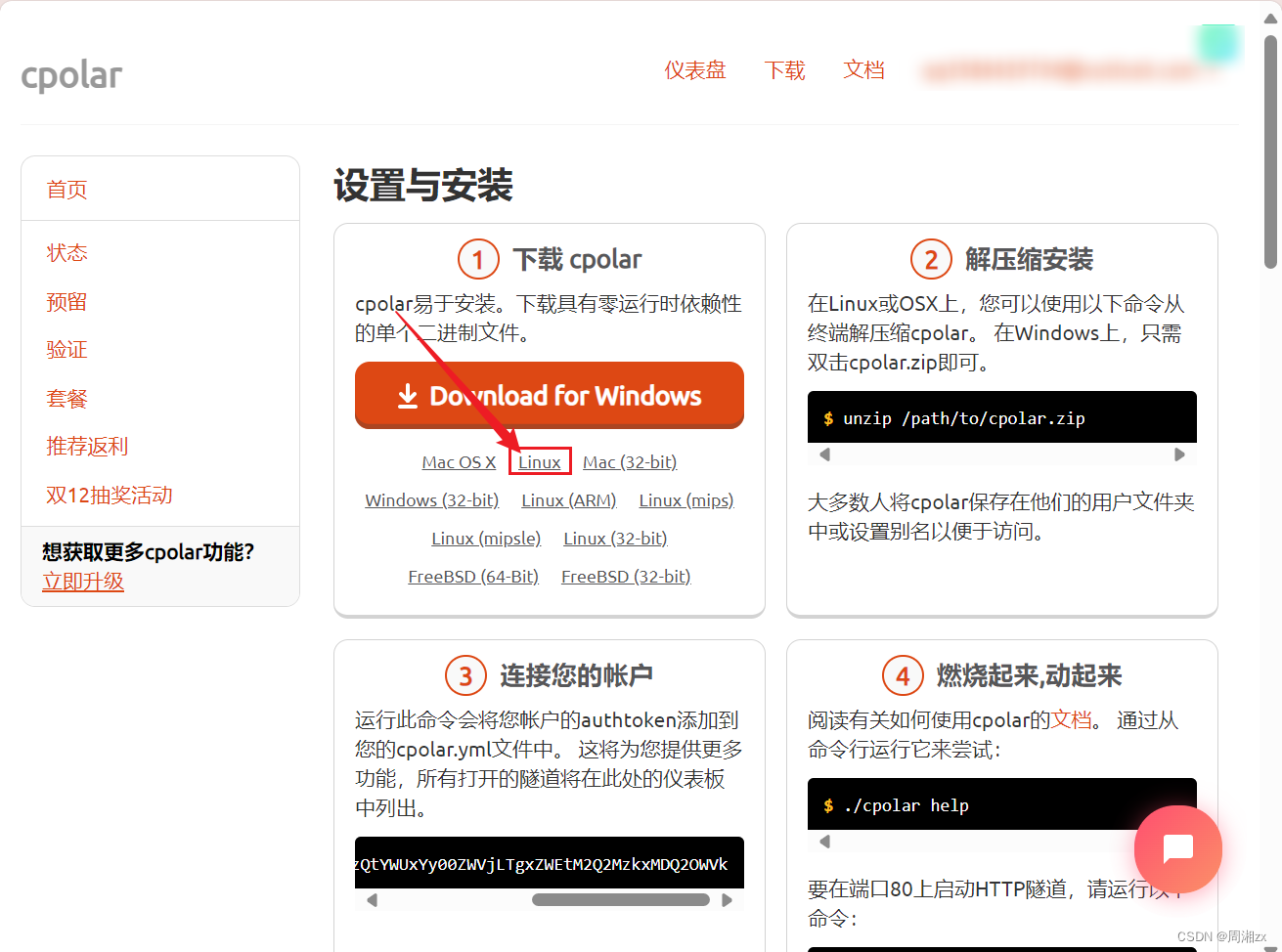The width and height of the screenshot is (1282, 952).
Task: Click the left scroll arrow under the authtoken code
Action: pos(372,898)
